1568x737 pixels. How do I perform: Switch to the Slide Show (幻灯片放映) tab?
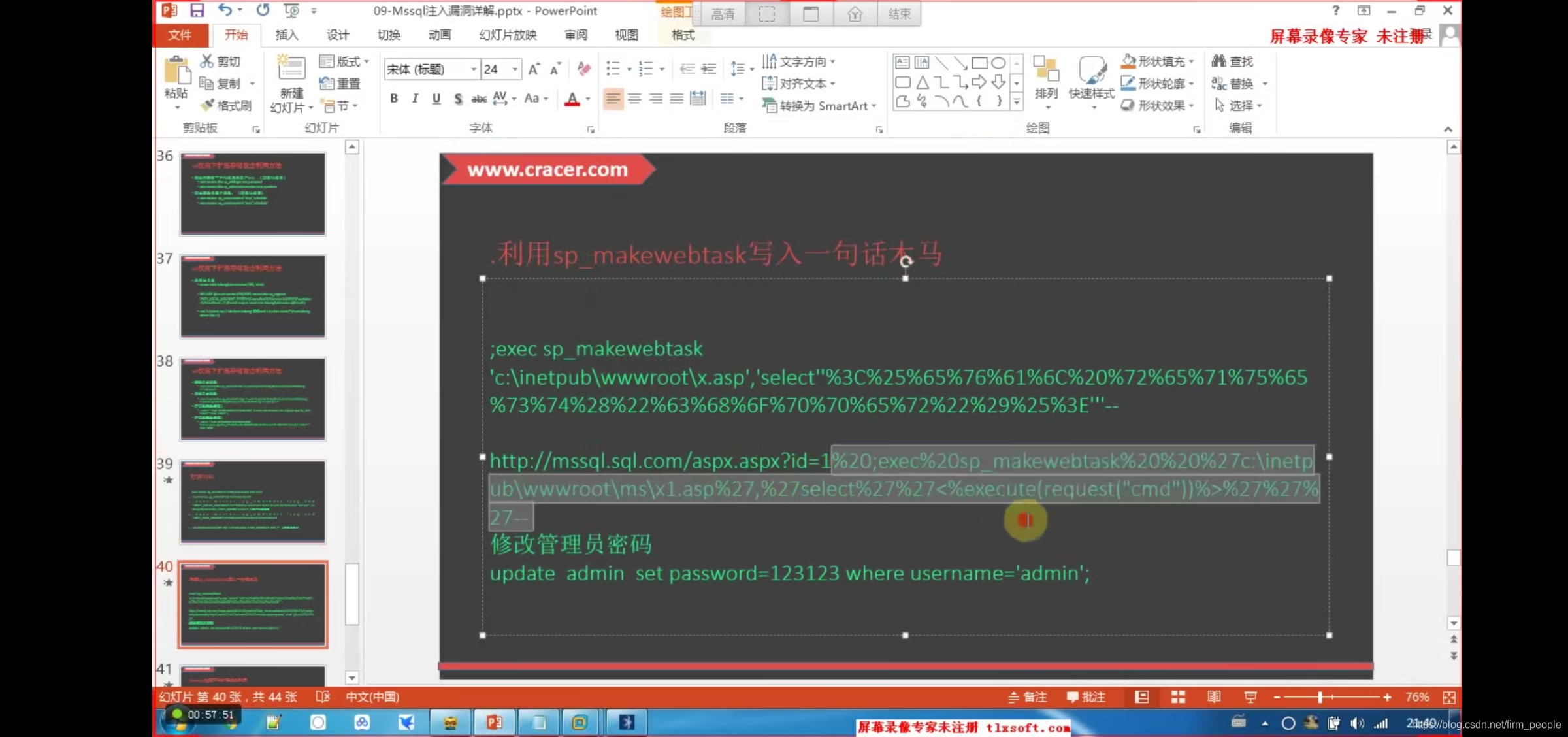508,35
